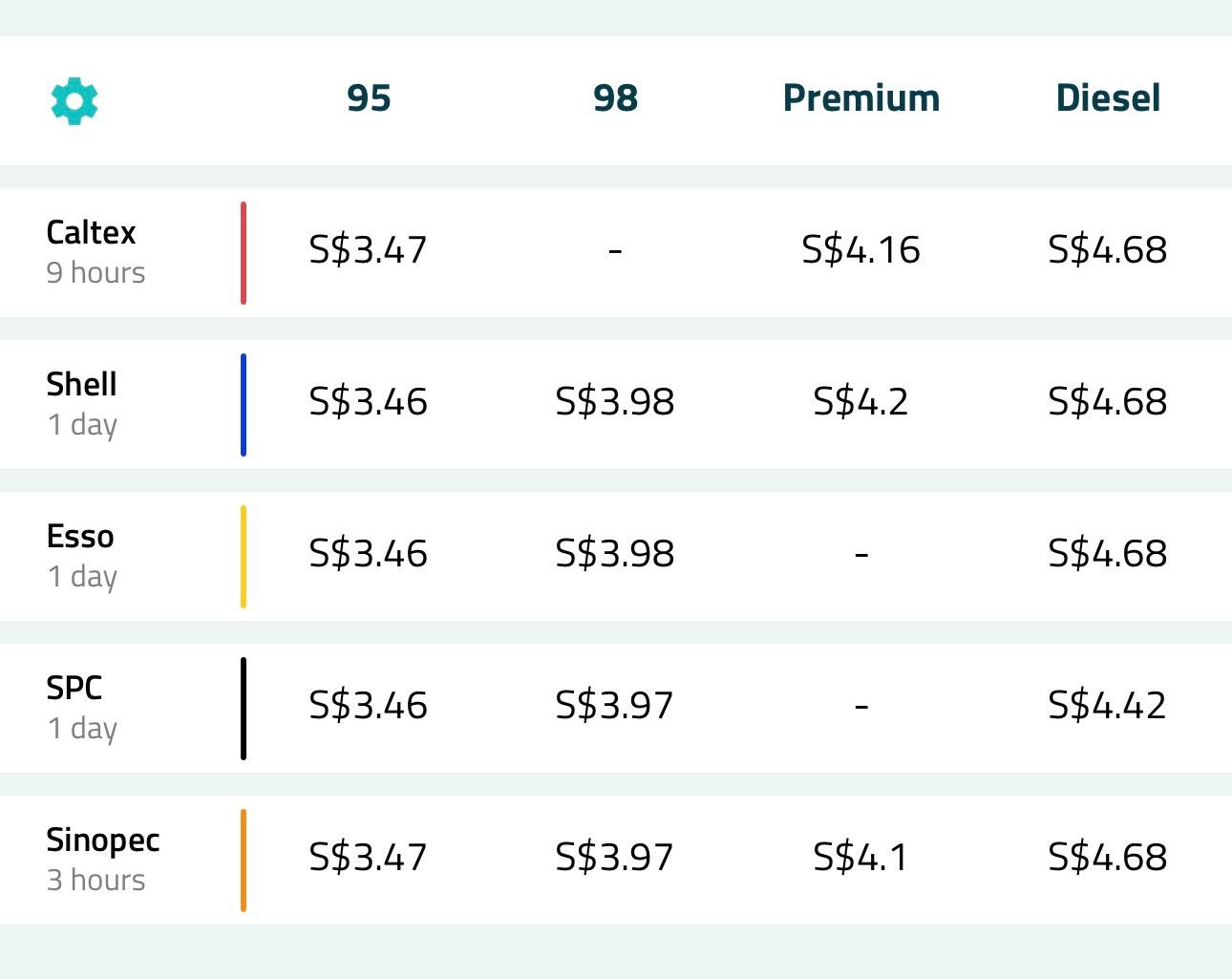Open settings with the gear icon
Screen dimensions: 1232x979
click(x=74, y=100)
